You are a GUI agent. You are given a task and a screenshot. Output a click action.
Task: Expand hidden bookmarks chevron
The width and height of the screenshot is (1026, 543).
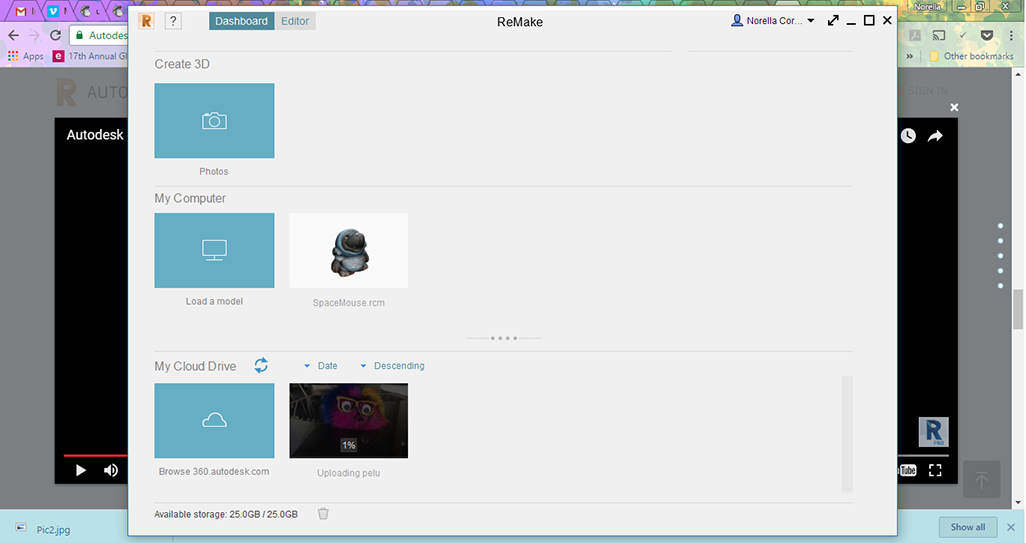coord(910,56)
